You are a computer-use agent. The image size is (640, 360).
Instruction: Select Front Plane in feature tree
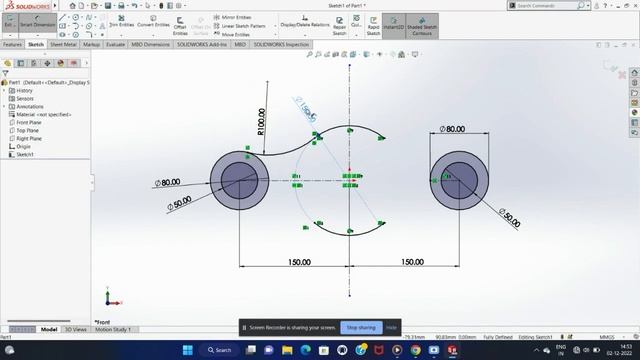(x=25, y=122)
